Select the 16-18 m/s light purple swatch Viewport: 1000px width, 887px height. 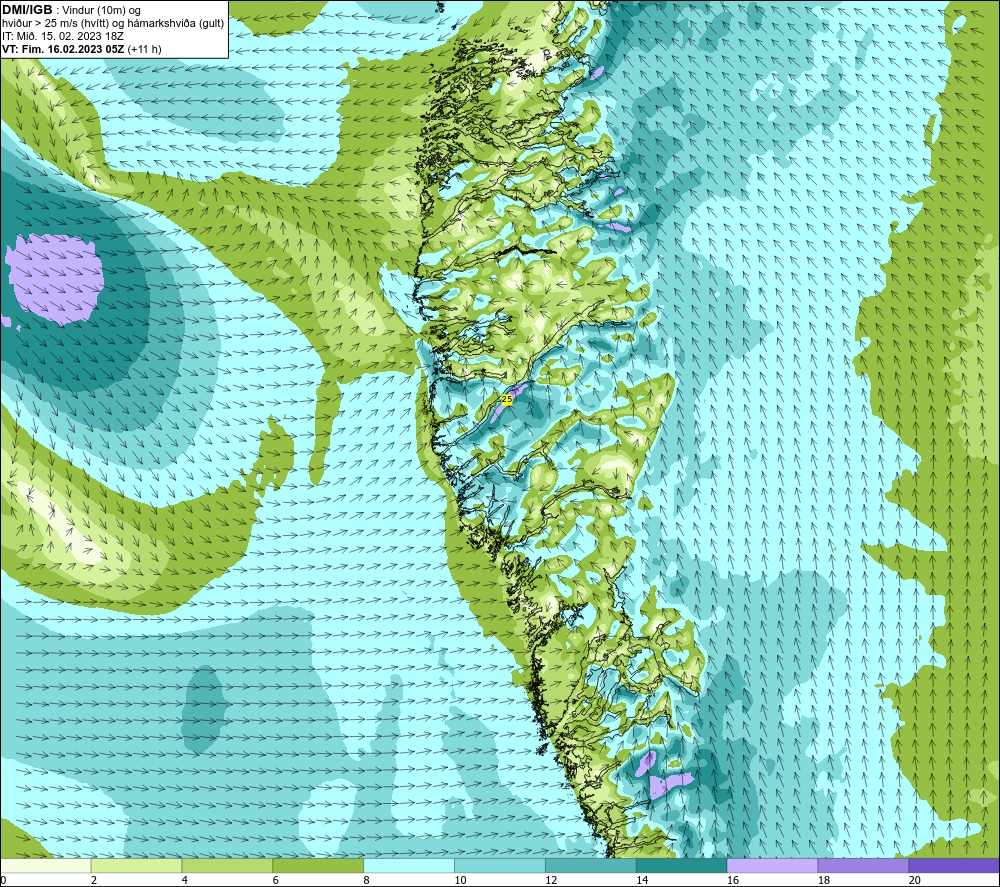(772, 865)
